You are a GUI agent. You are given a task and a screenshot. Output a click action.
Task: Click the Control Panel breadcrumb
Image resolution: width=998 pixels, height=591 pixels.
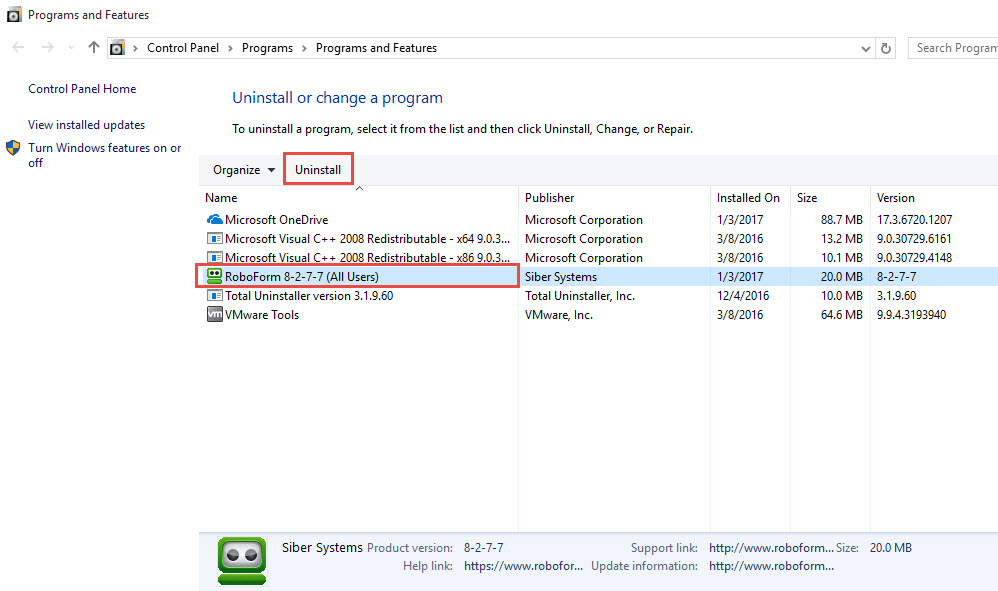[183, 48]
